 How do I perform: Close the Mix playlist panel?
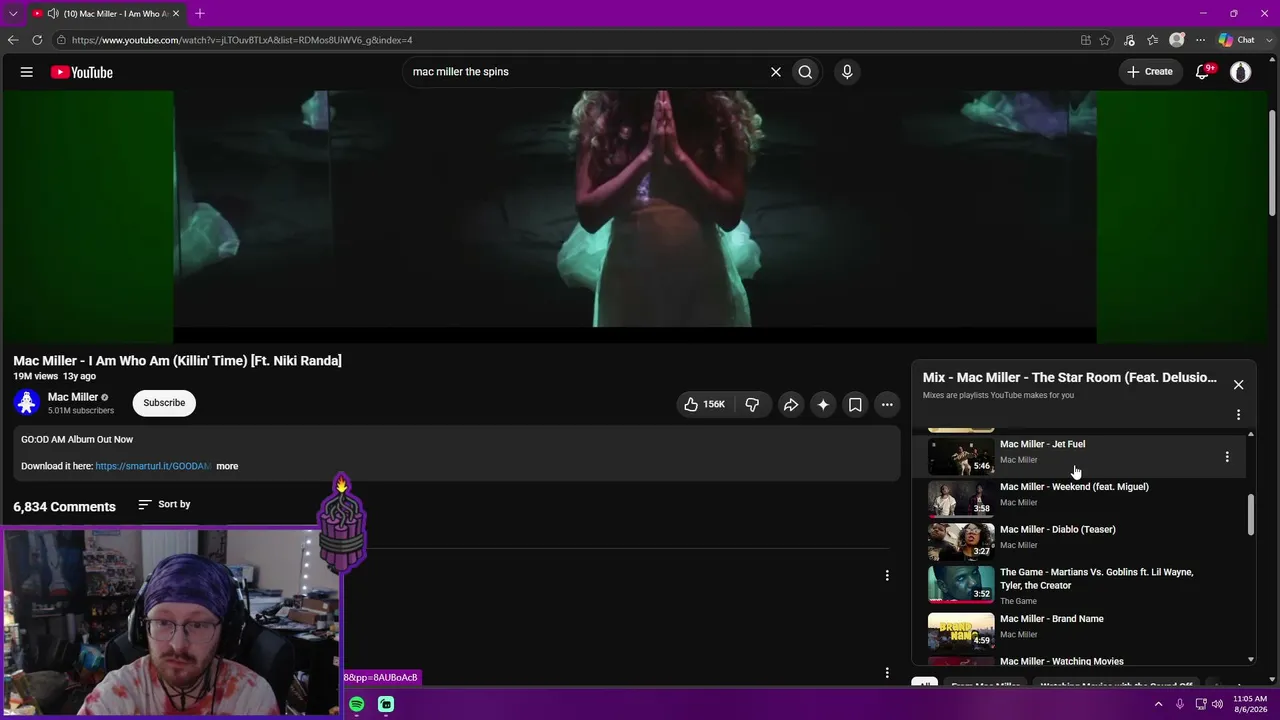click(1238, 385)
